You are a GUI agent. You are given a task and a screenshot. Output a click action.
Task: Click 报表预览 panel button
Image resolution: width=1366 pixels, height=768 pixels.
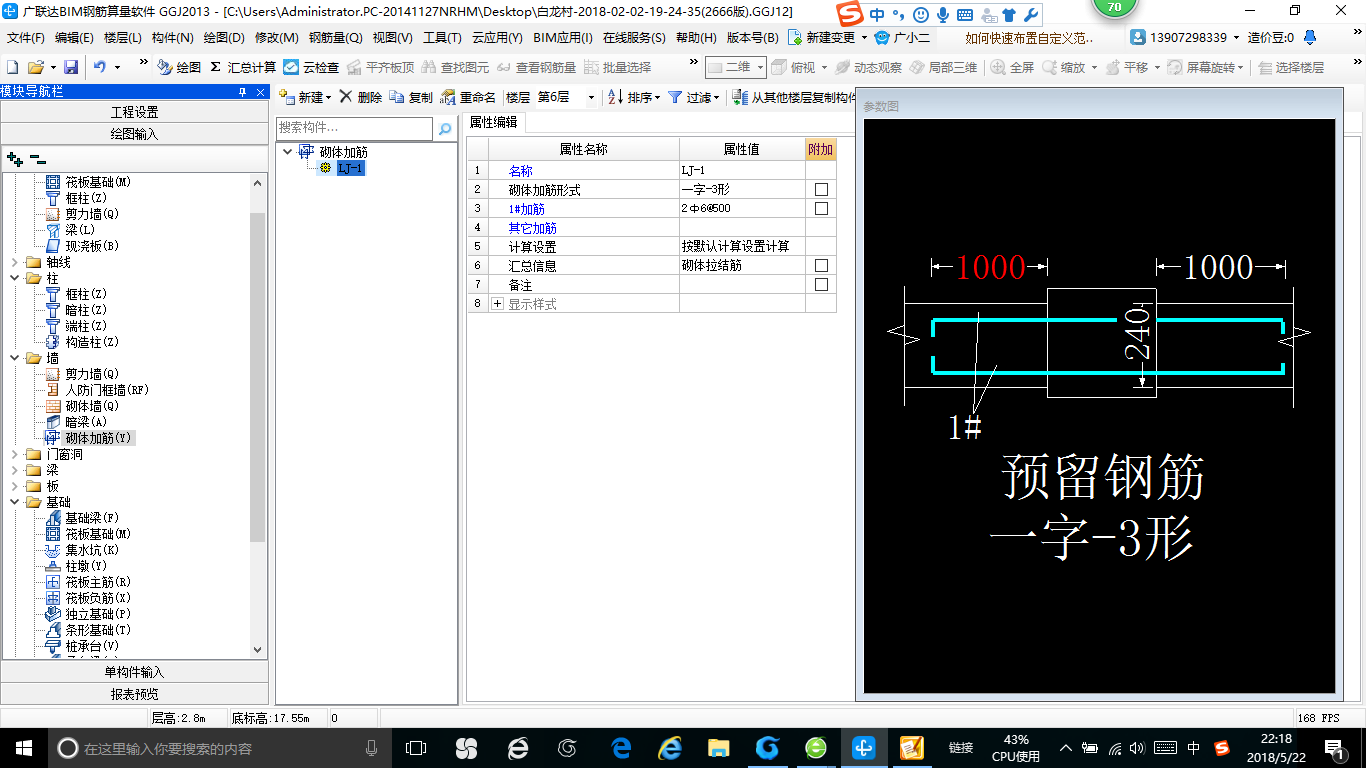134,694
